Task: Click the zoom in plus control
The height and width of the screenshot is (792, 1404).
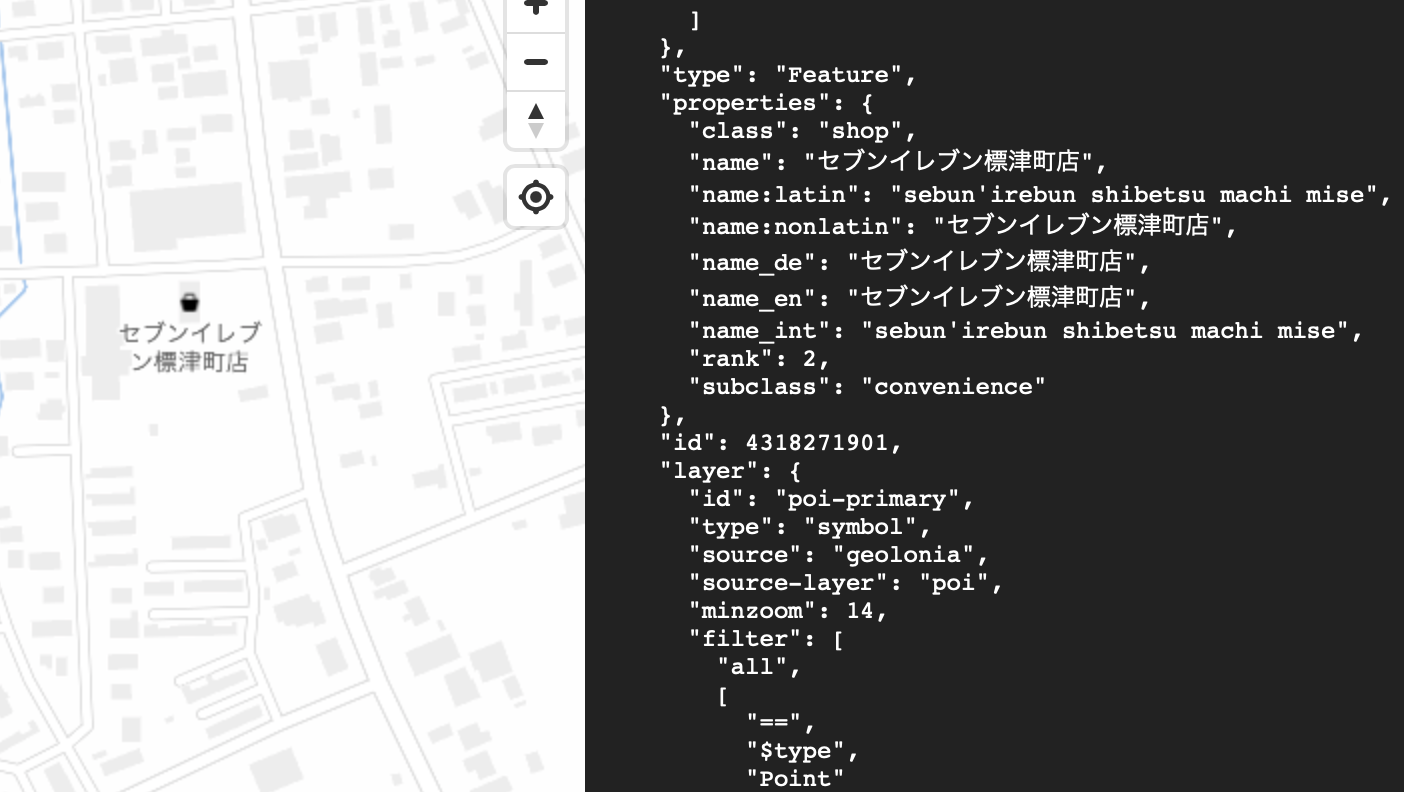Action: click(x=536, y=8)
